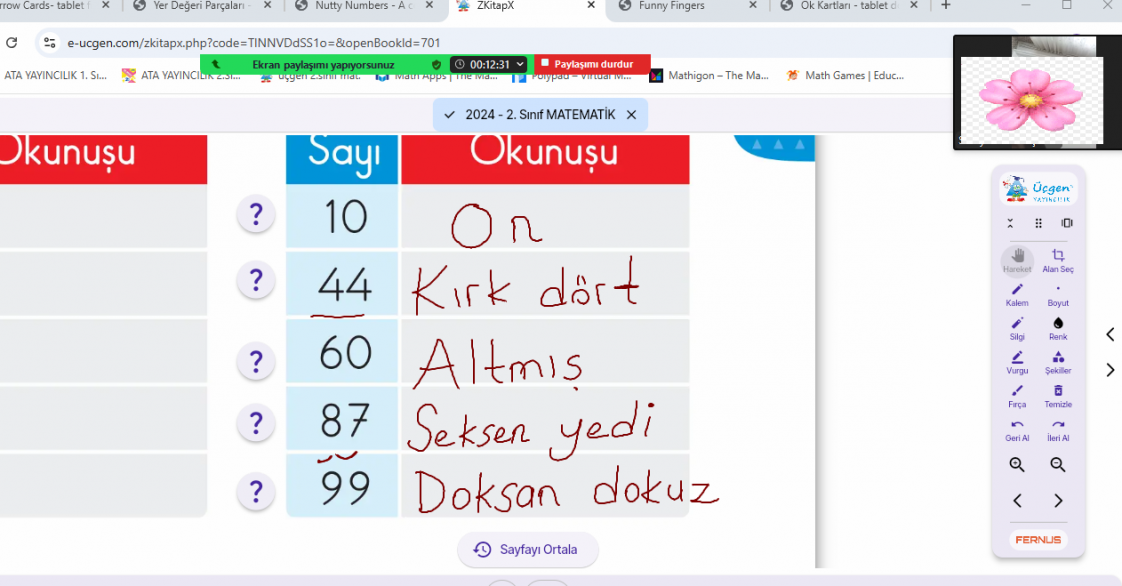Pick the Fırça brush tool
This screenshot has height=586, width=1122.
point(1017,396)
